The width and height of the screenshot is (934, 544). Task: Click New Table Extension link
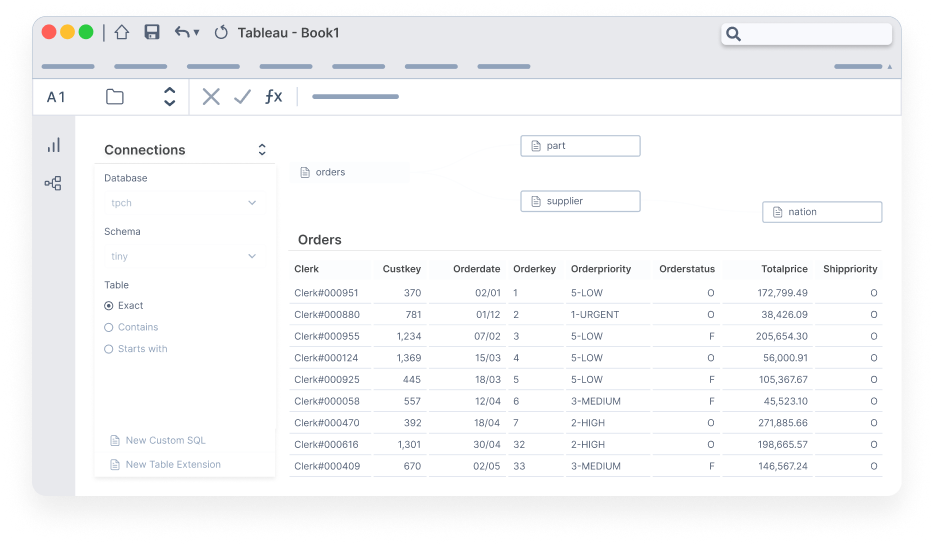tap(166, 465)
